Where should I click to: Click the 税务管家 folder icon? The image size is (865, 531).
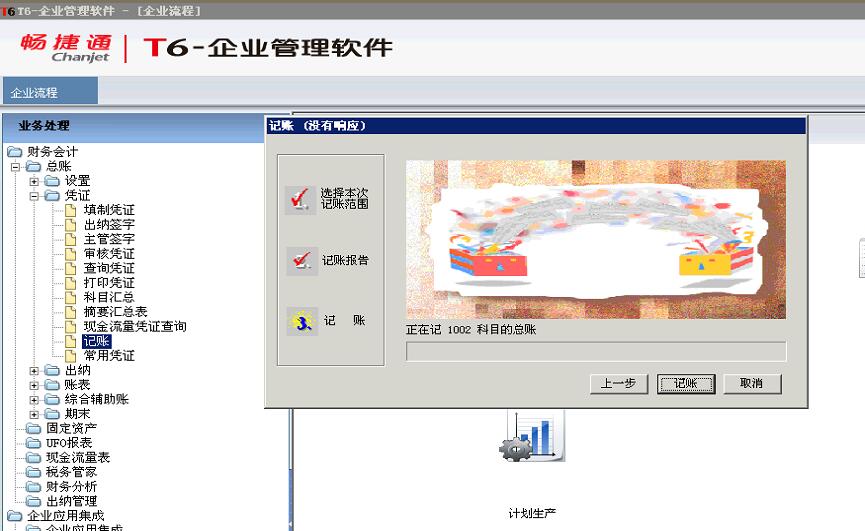[x=34, y=472]
